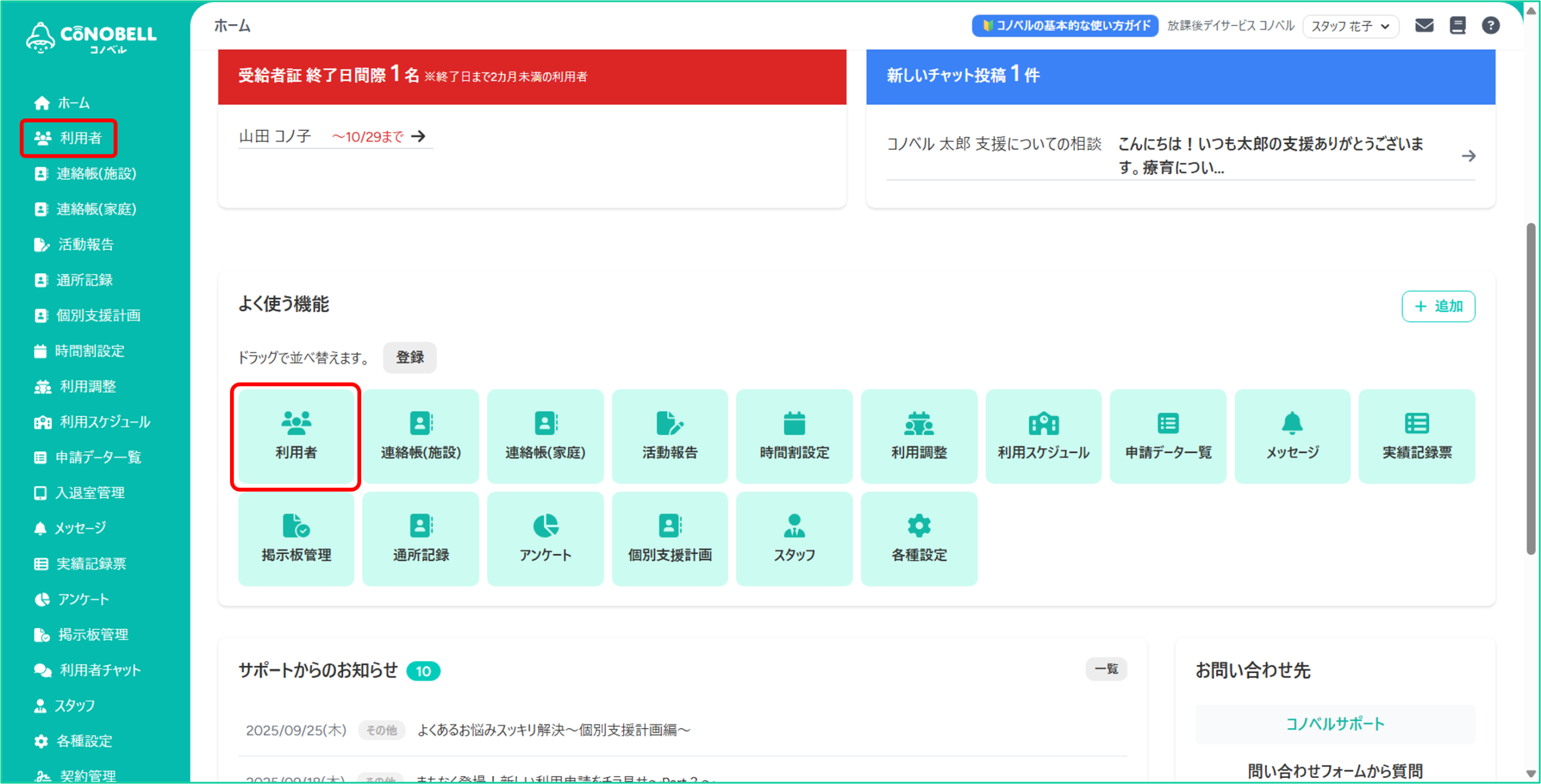
Task: Open the メッセージ bell tile
Action: (1292, 436)
